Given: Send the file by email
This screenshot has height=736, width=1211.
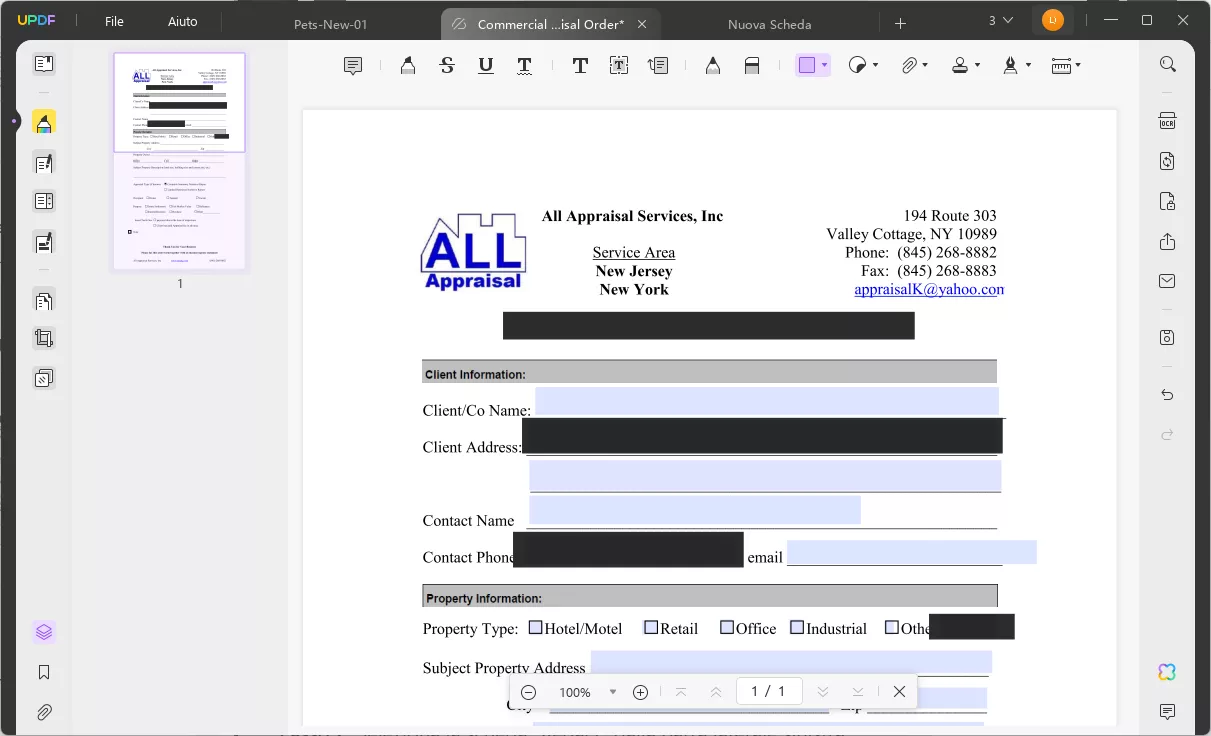Looking at the screenshot, I should (1167, 282).
